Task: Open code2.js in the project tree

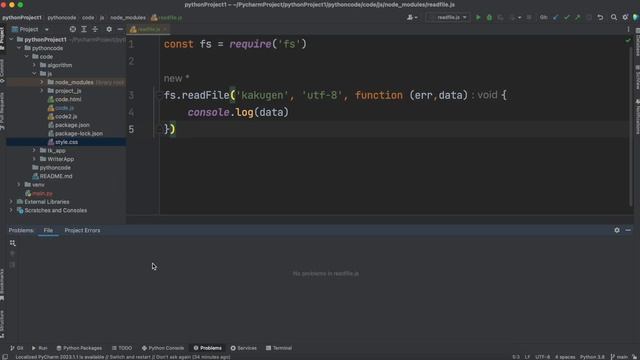Action: pos(66,117)
